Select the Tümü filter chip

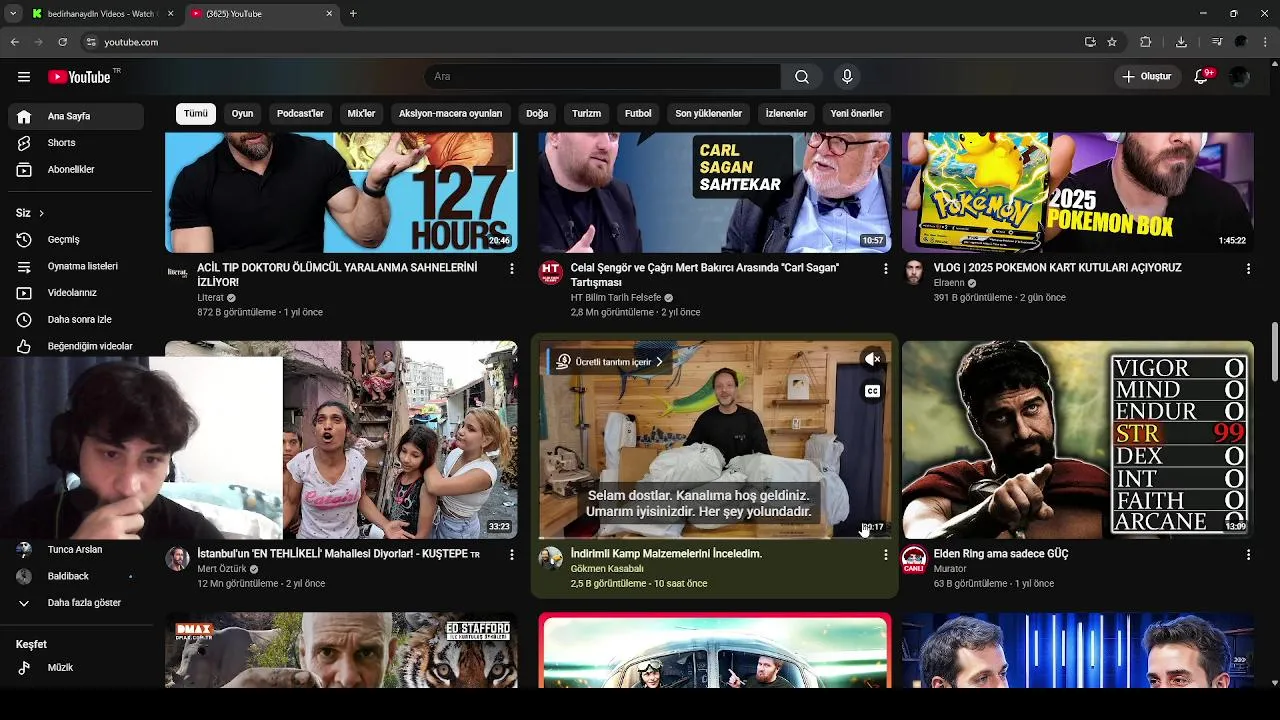tap(196, 114)
